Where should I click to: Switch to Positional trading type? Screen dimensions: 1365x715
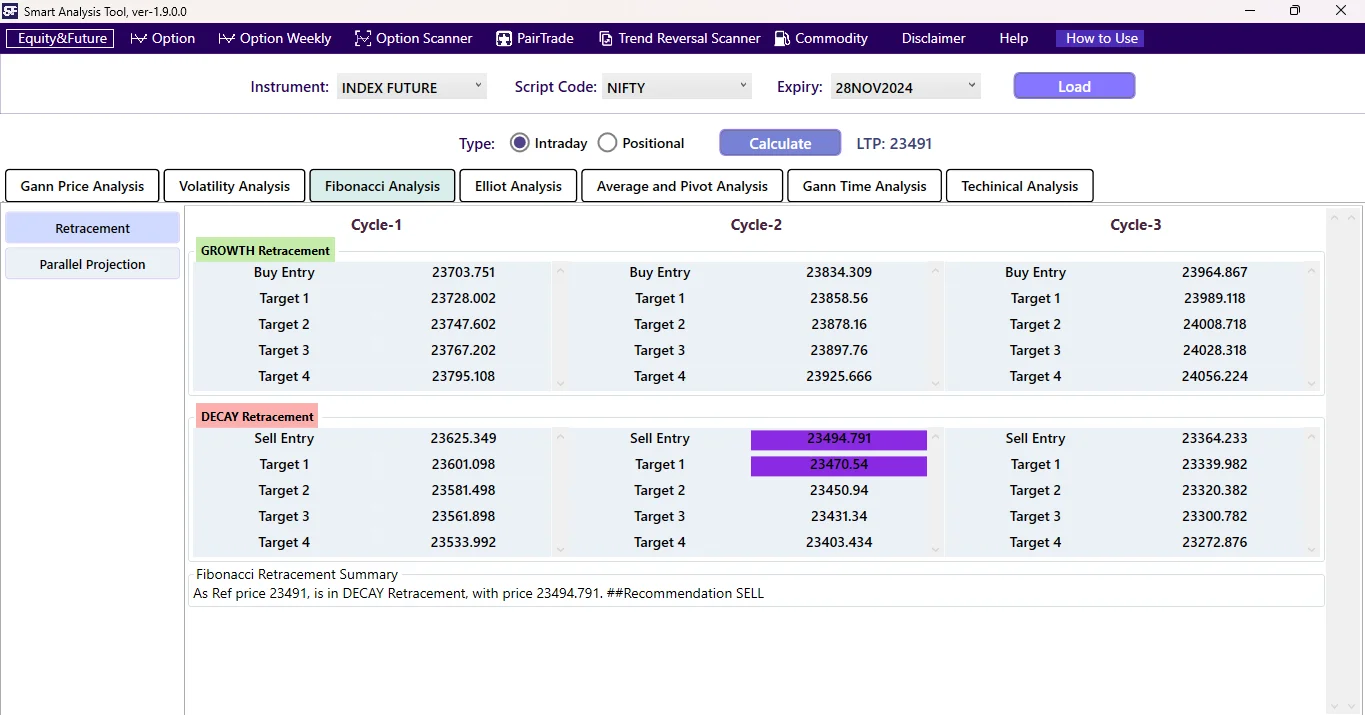[607, 142]
